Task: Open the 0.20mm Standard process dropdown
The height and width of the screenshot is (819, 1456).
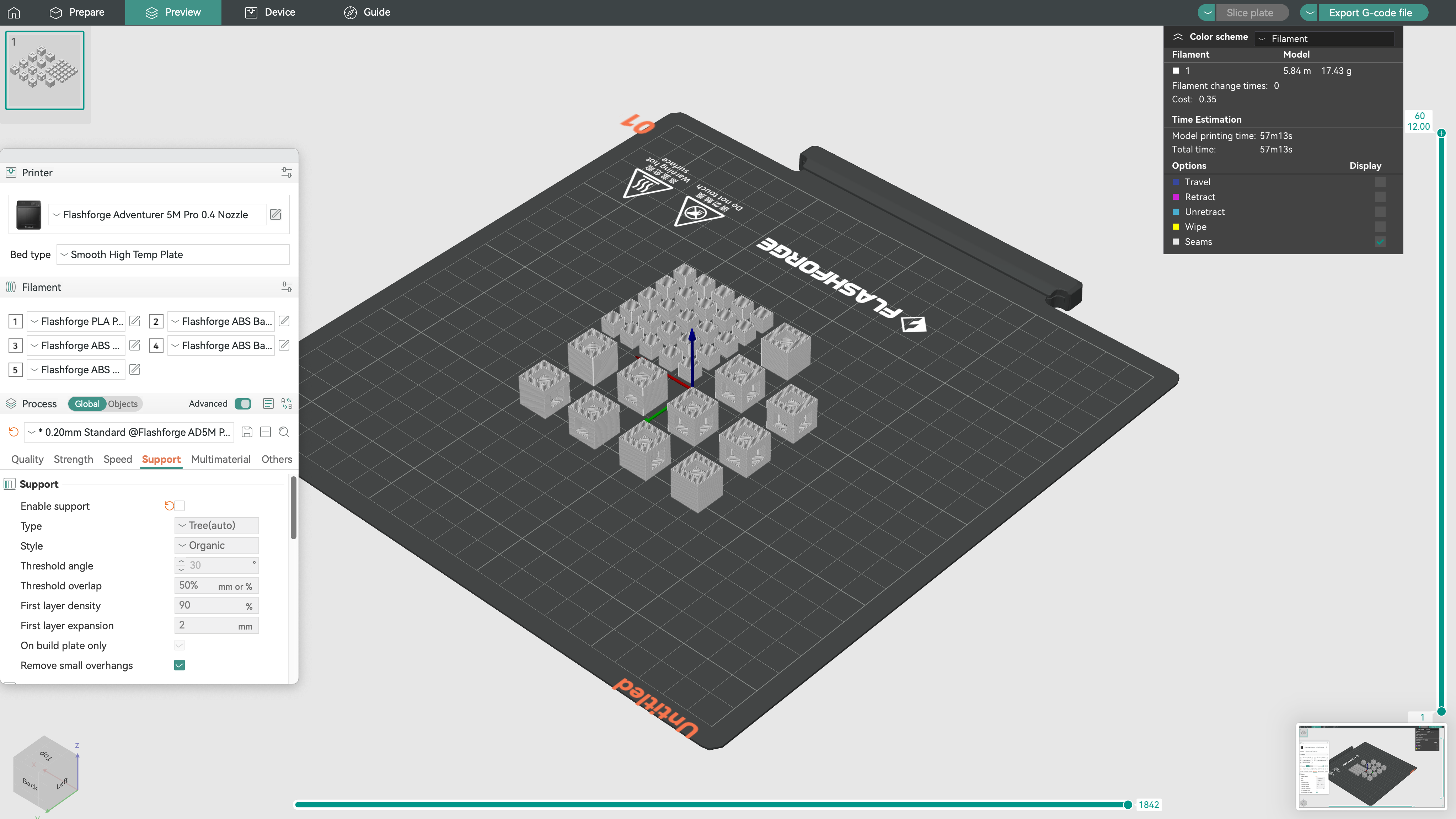Action: (x=129, y=432)
